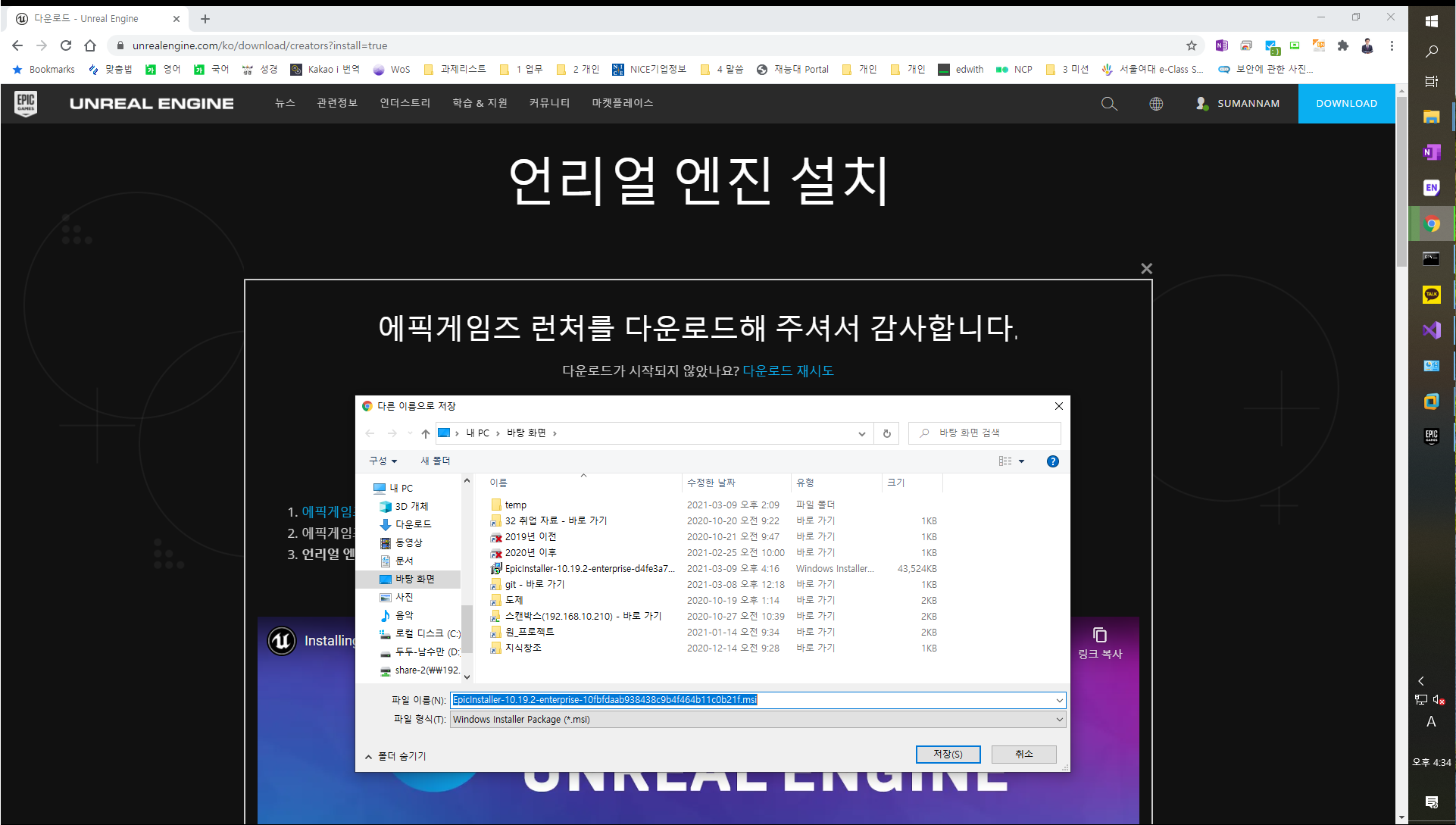The height and width of the screenshot is (825, 1456).
Task: Select 다운로드 folder in the navigation tree
Action: click(x=413, y=524)
